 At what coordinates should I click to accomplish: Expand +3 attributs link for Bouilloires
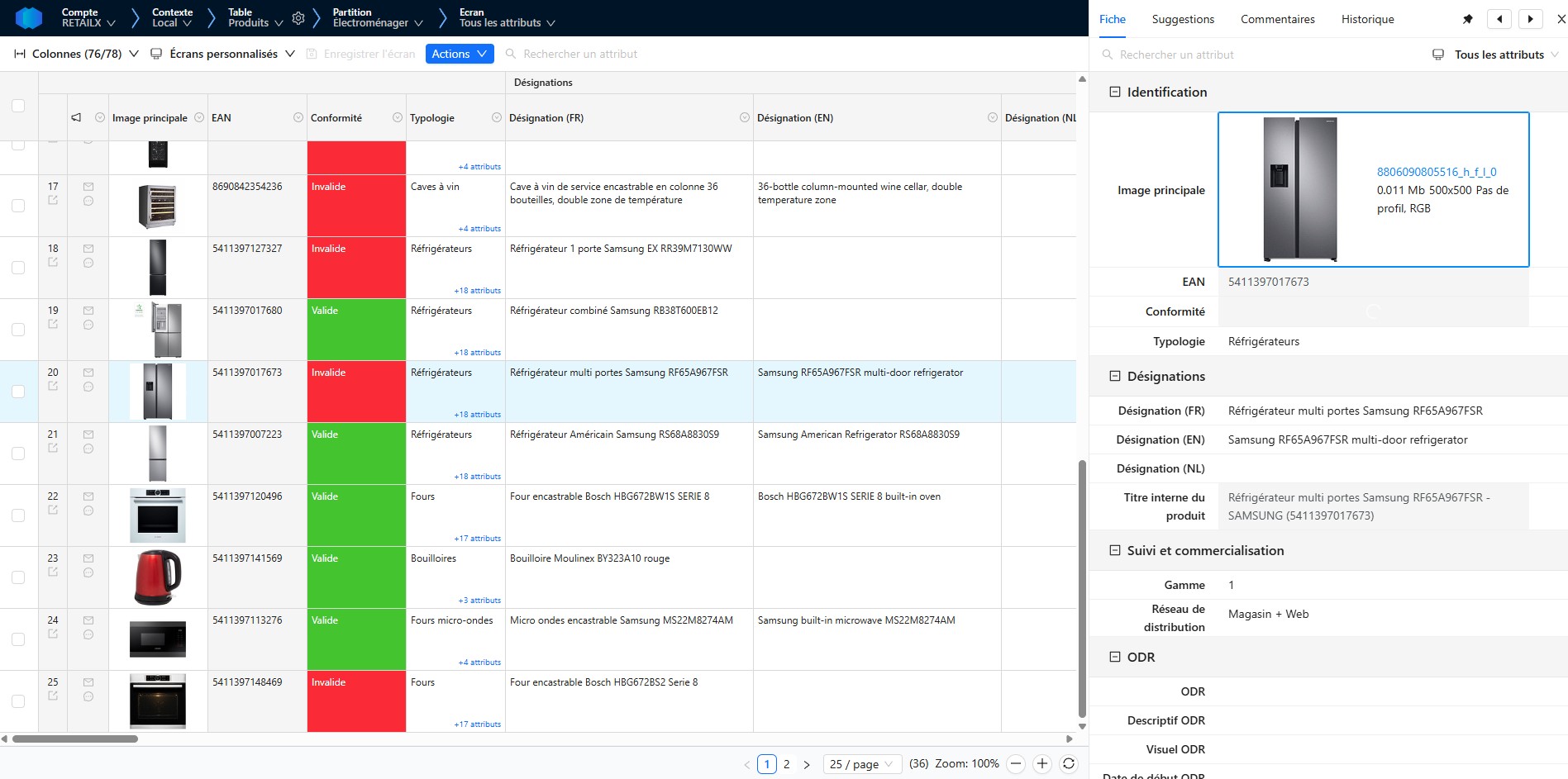479,601
